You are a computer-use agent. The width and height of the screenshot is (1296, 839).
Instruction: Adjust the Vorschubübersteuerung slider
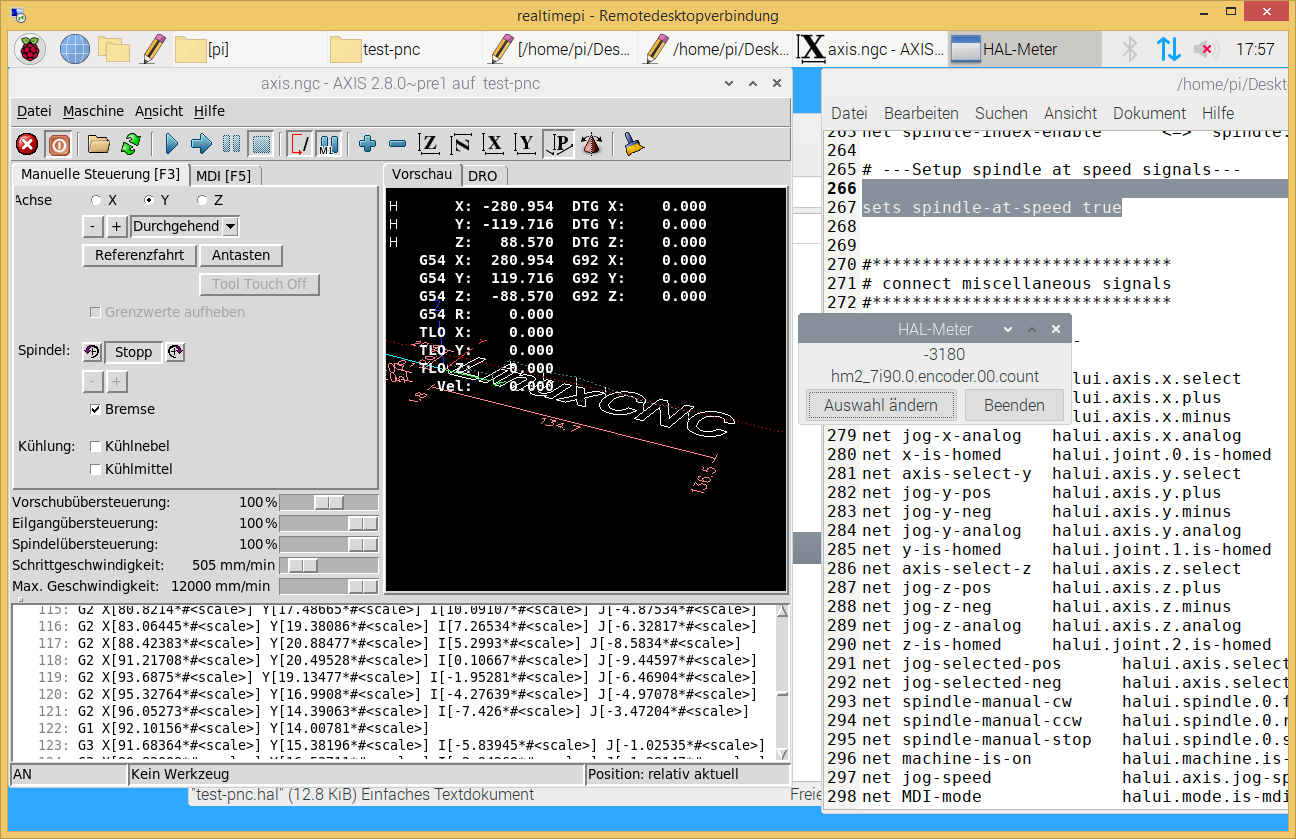pos(328,502)
